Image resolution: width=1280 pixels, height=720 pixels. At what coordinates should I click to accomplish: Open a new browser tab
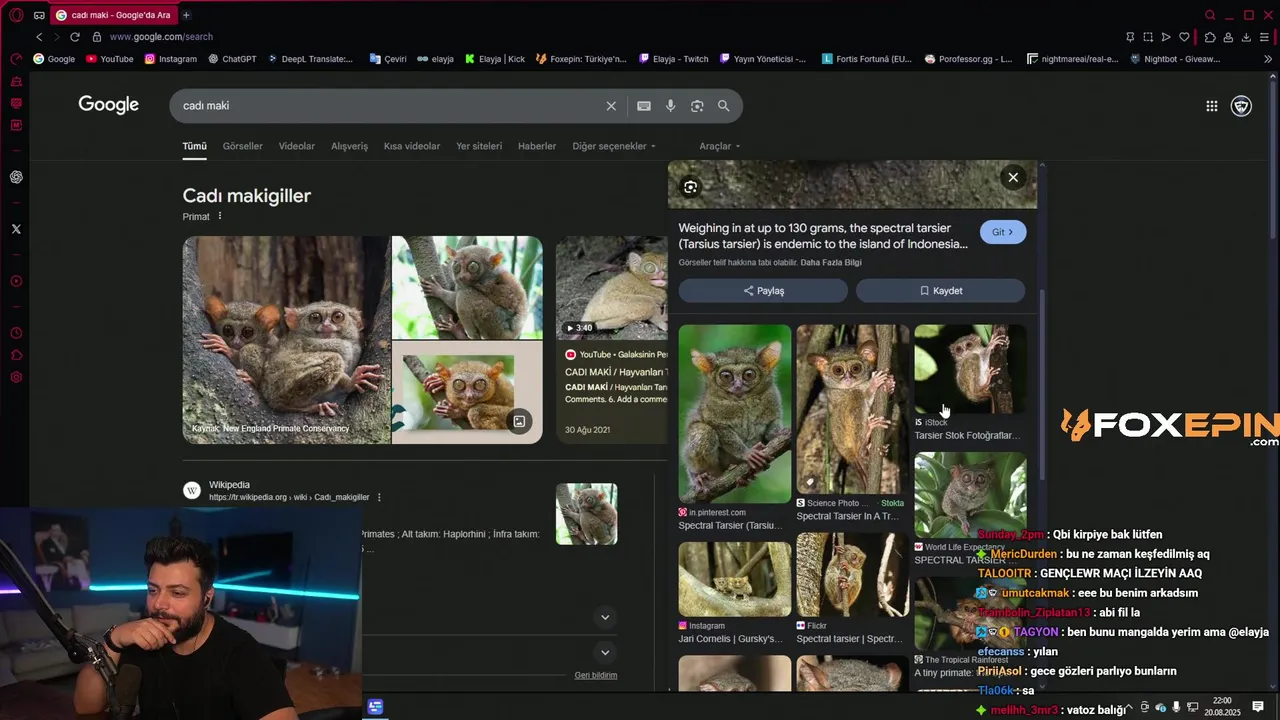[x=186, y=15]
